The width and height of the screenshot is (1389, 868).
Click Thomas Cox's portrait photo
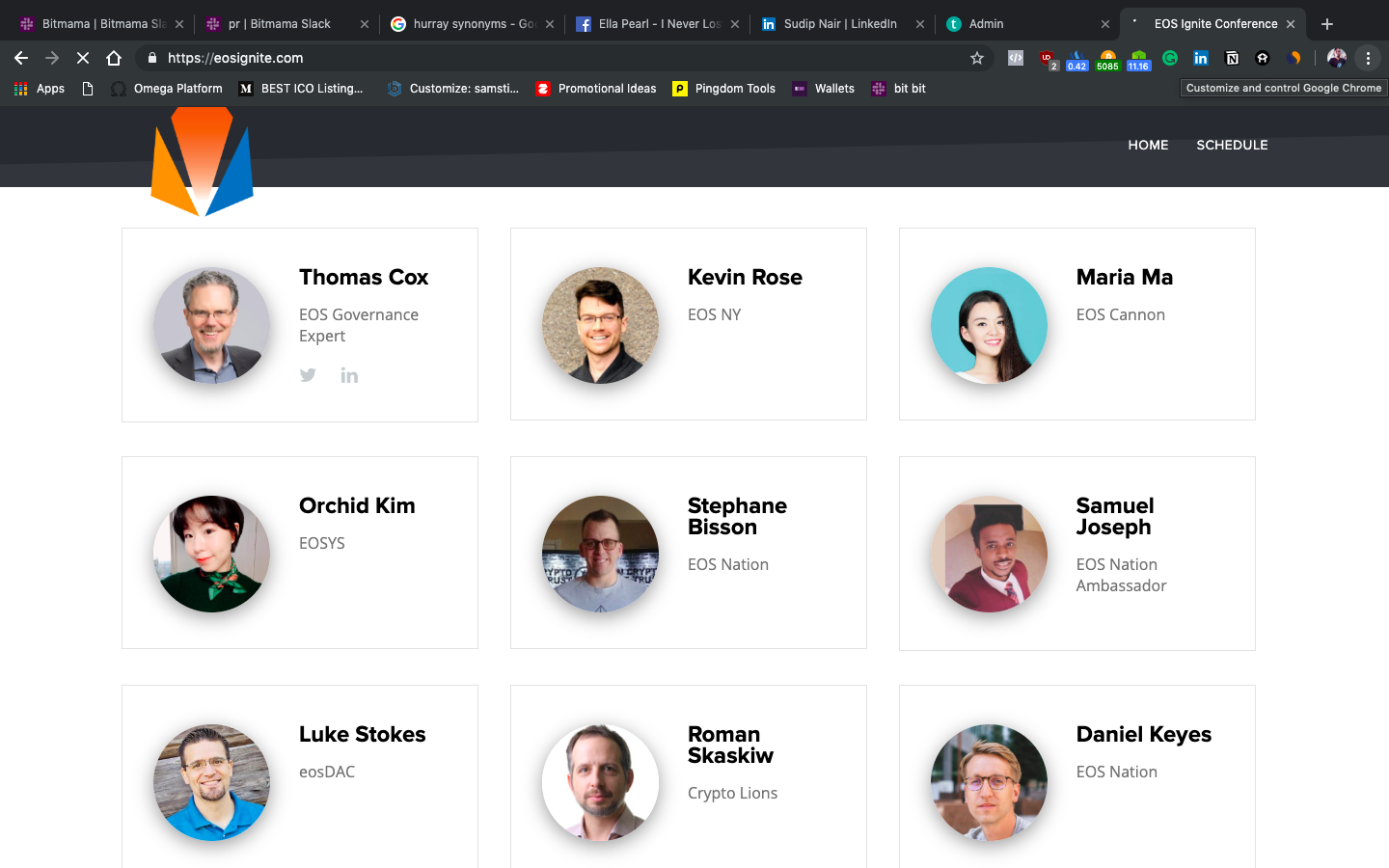click(x=211, y=325)
